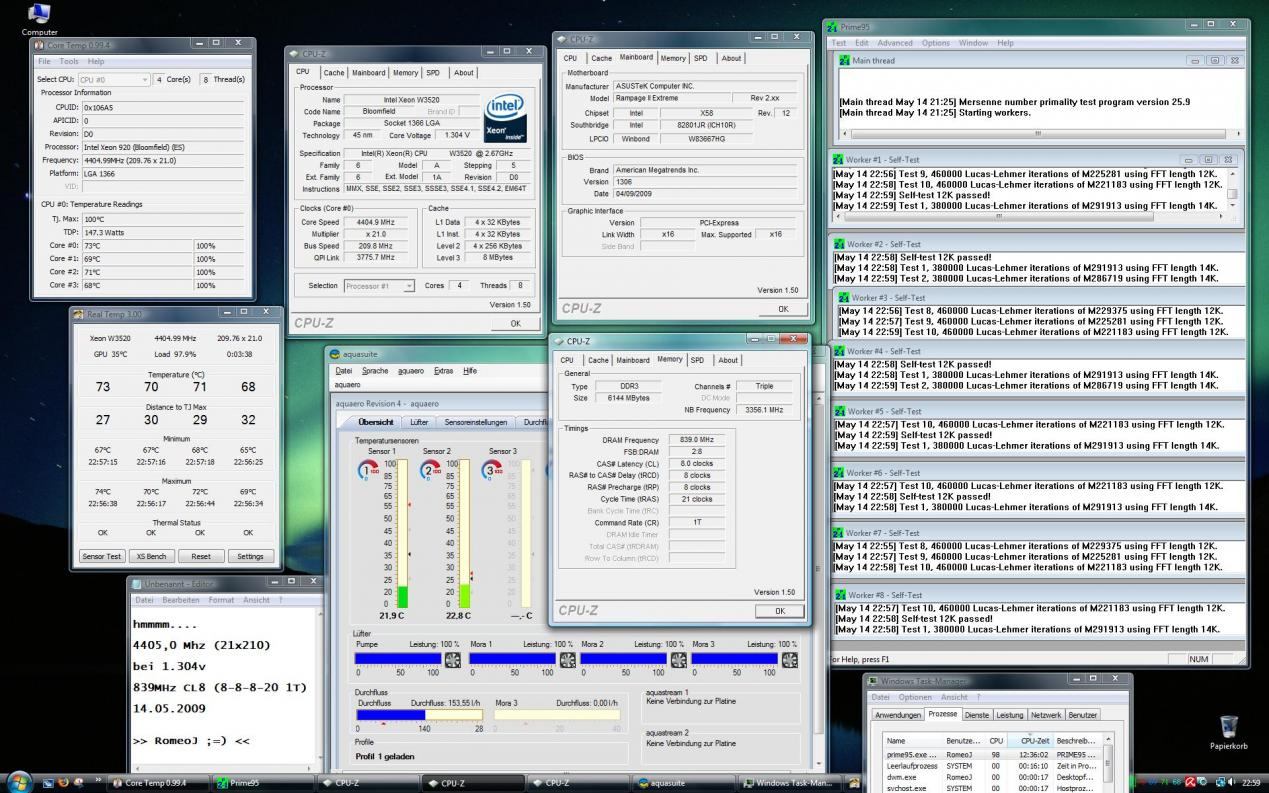The width and height of the screenshot is (1269, 793).
Task: Select prime95.exe row in Task-Manager
Action: [993, 755]
